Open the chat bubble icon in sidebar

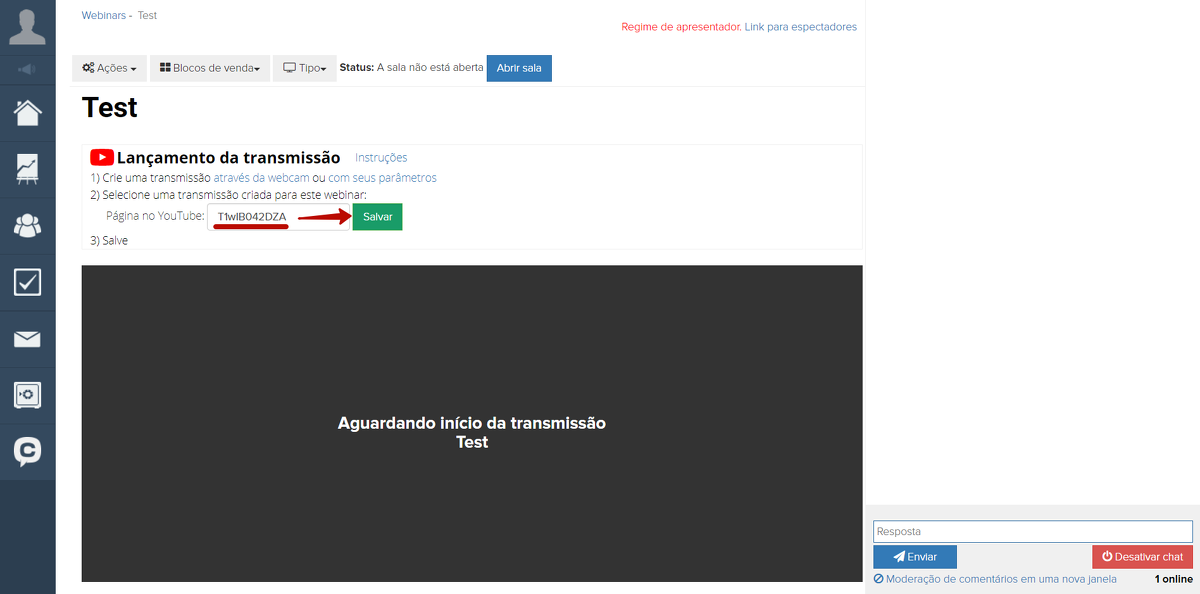pos(27,452)
